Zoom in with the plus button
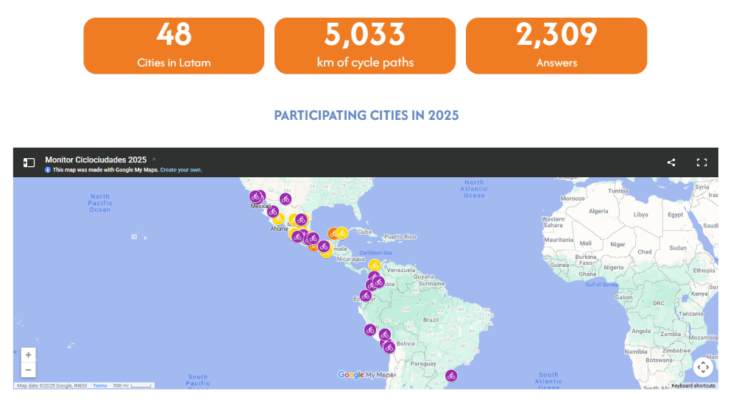The image size is (736, 403). tap(28, 355)
